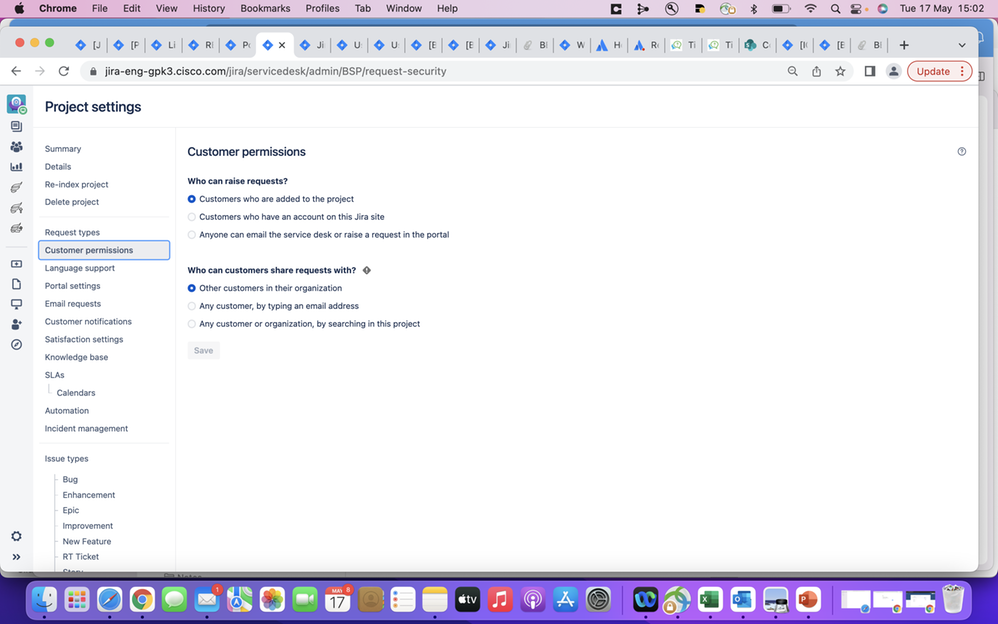Screen dimensions: 998x624
Task: Open Webex from the dock
Action: pyautogui.click(x=645, y=599)
